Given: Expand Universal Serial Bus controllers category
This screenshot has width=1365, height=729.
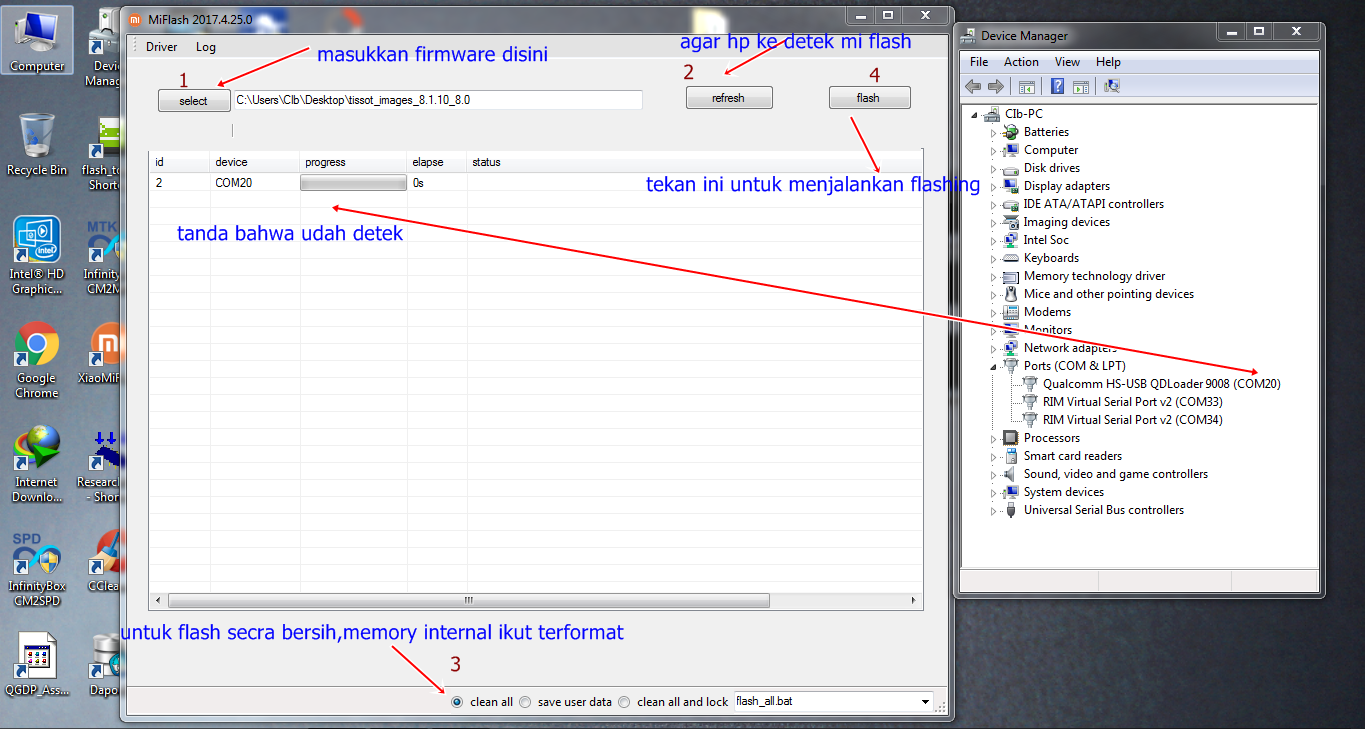Looking at the screenshot, I should (994, 510).
